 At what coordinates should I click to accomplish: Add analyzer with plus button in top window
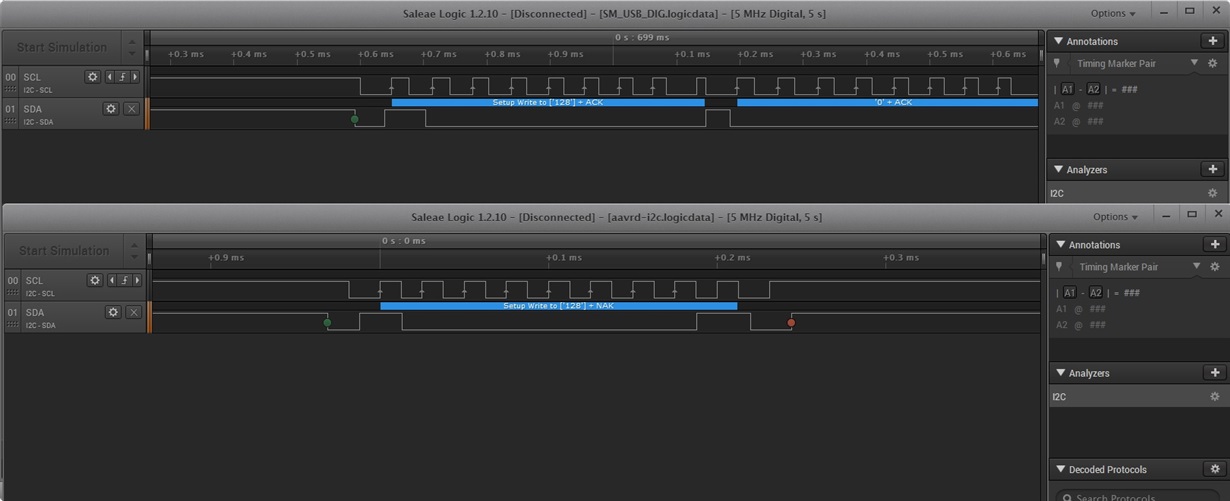[1212, 169]
